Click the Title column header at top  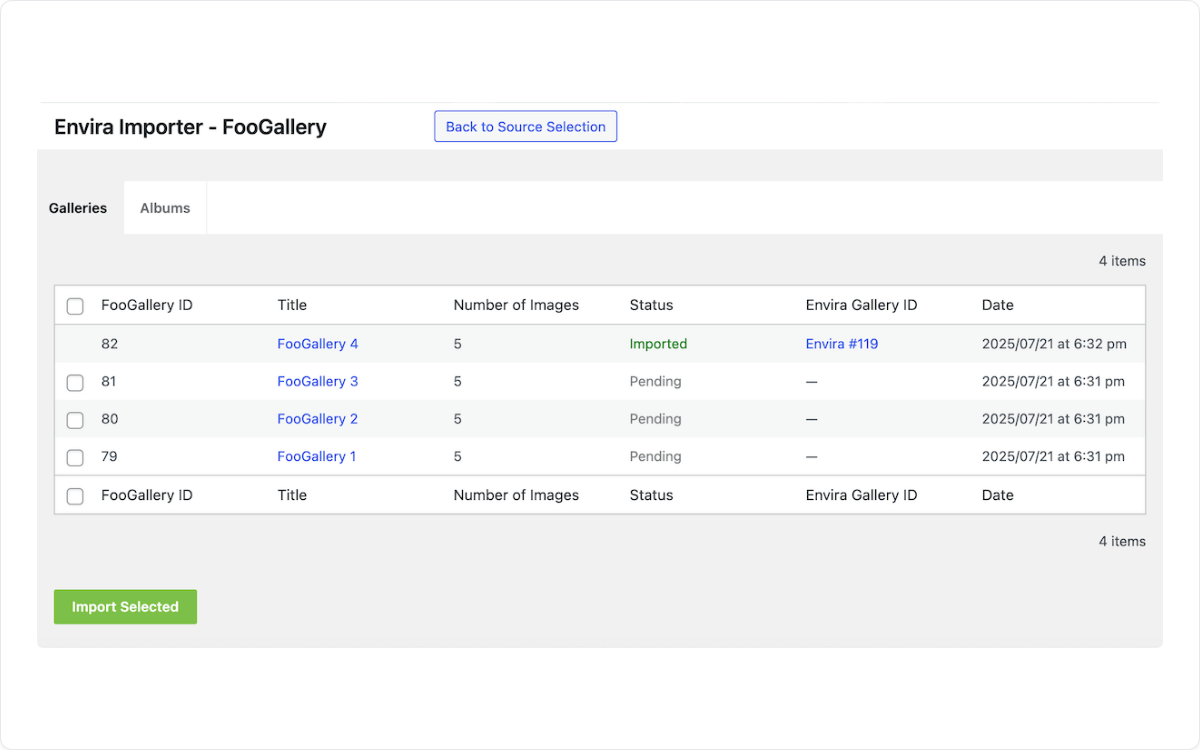[292, 305]
